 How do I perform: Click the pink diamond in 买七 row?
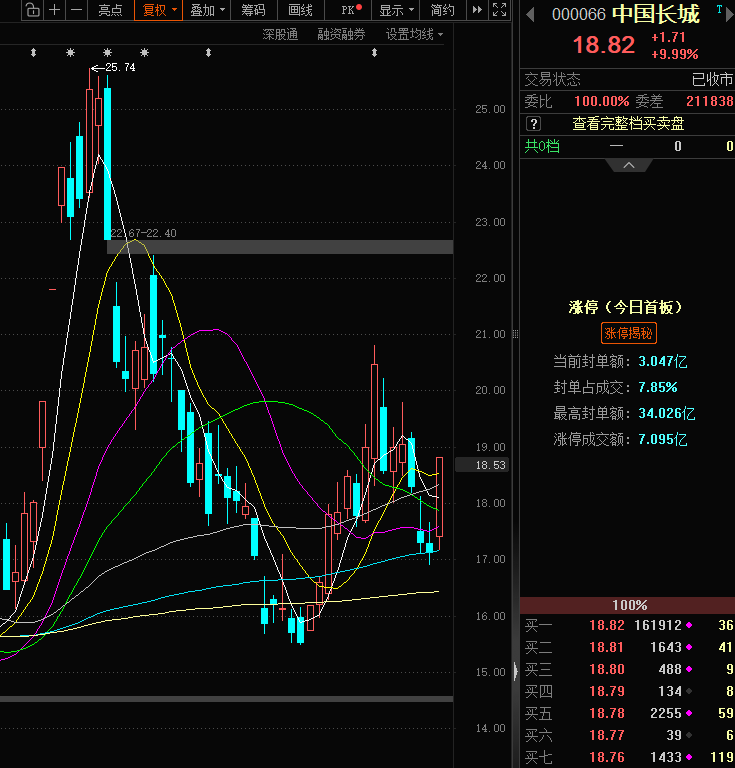[689, 757]
